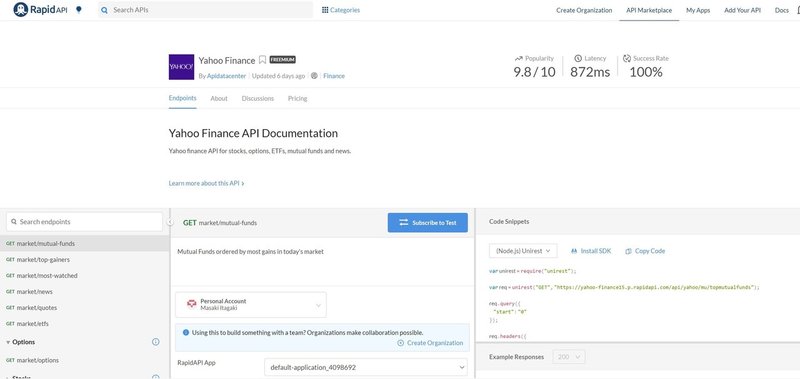Click the Personal Account avatar icon
The image size is (800, 379).
point(191,305)
